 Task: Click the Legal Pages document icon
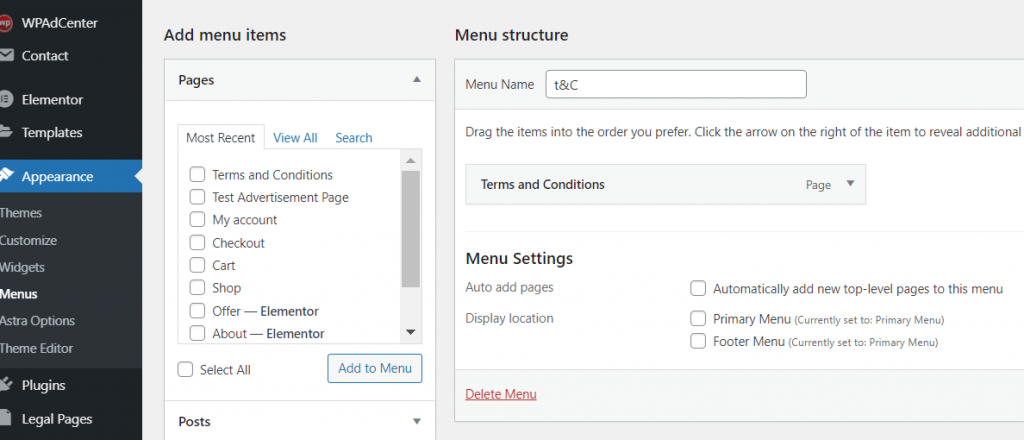[6, 418]
